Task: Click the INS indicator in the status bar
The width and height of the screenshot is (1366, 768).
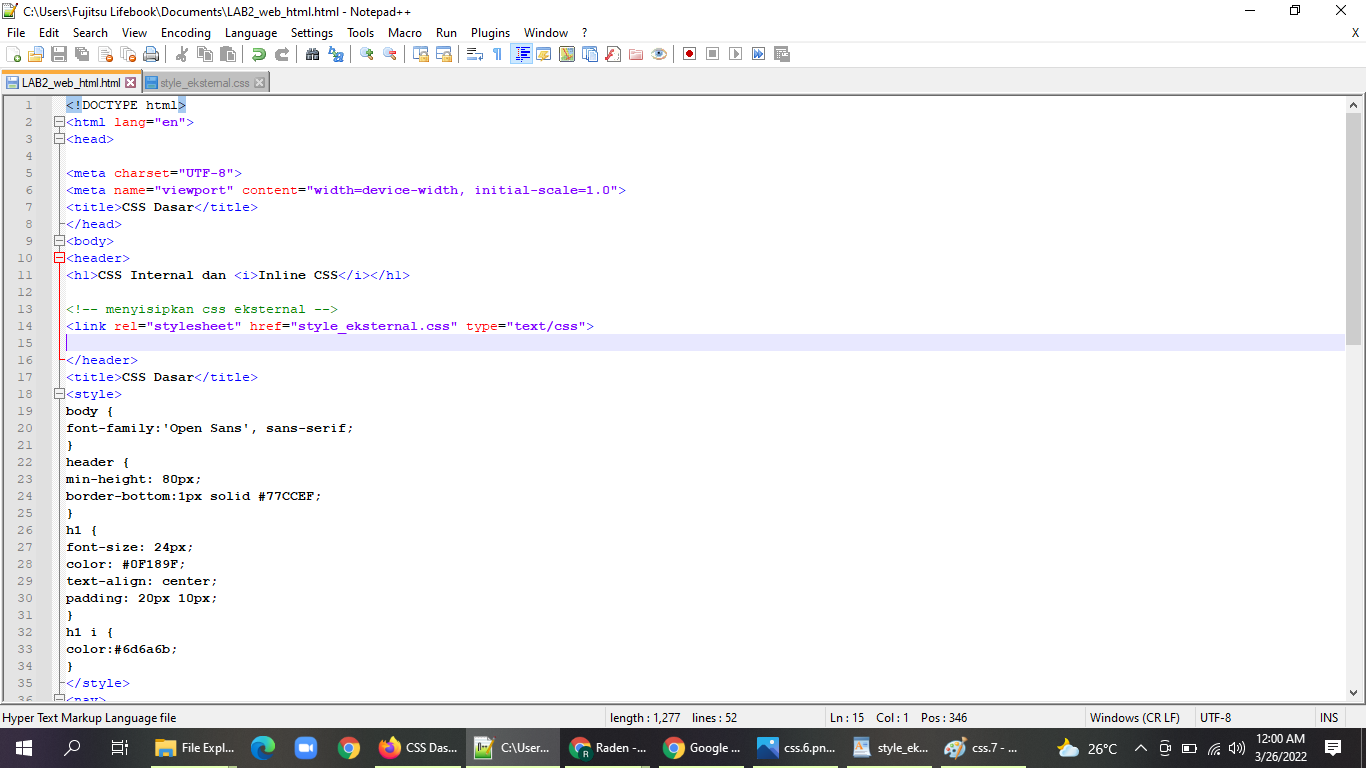Action: pyautogui.click(x=1329, y=718)
